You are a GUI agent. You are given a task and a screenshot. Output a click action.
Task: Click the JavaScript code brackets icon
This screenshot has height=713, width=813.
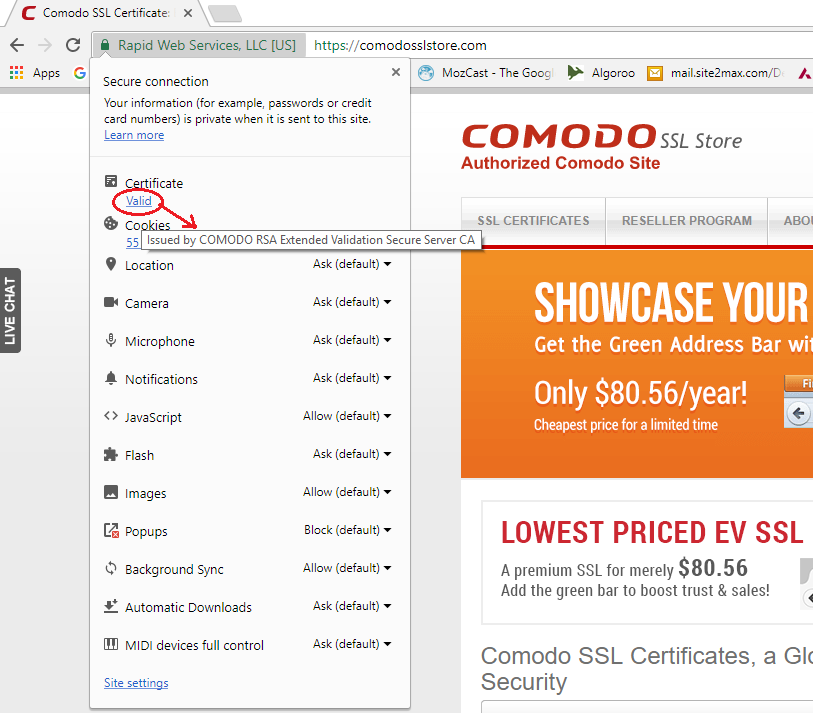point(111,416)
